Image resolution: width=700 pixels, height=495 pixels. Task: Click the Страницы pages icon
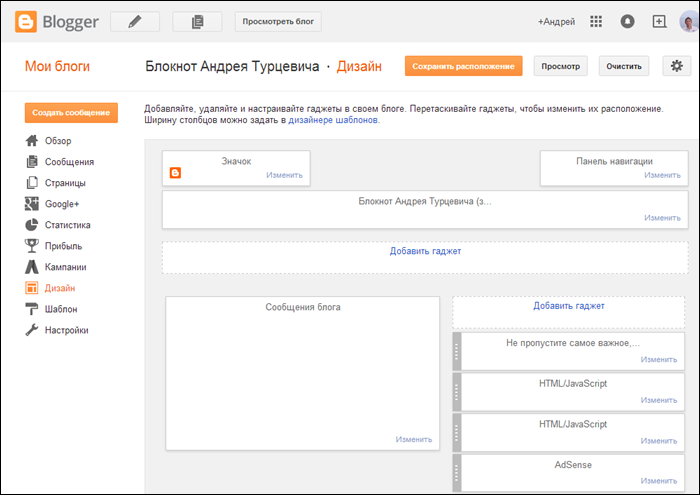32,183
